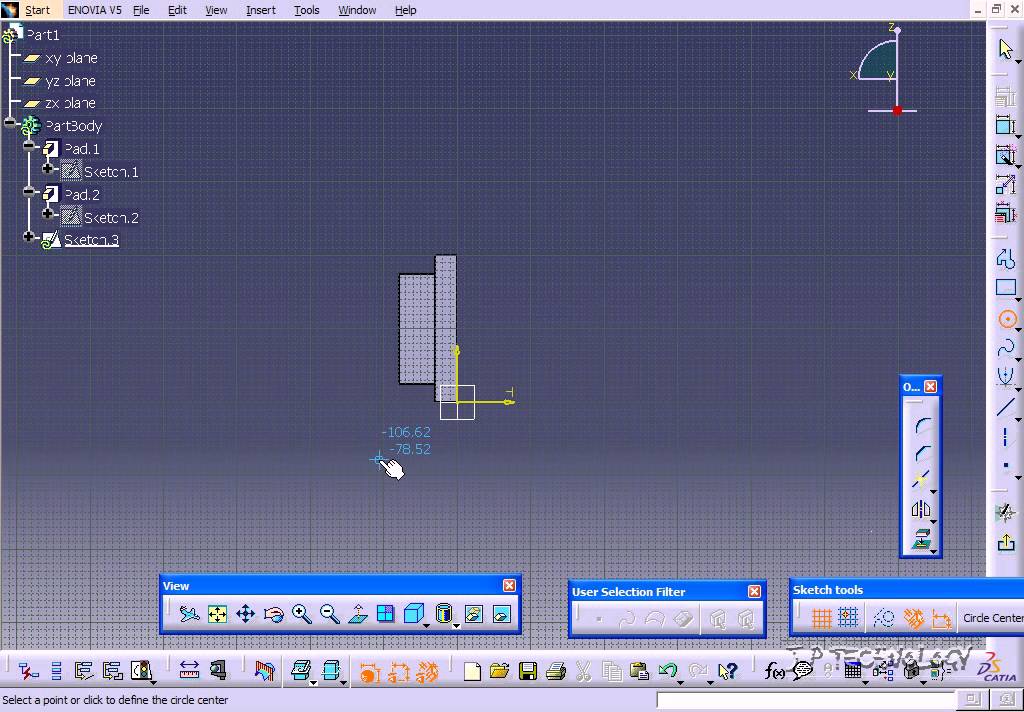Choose the Profile sketch tool

(x=1006, y=258)
